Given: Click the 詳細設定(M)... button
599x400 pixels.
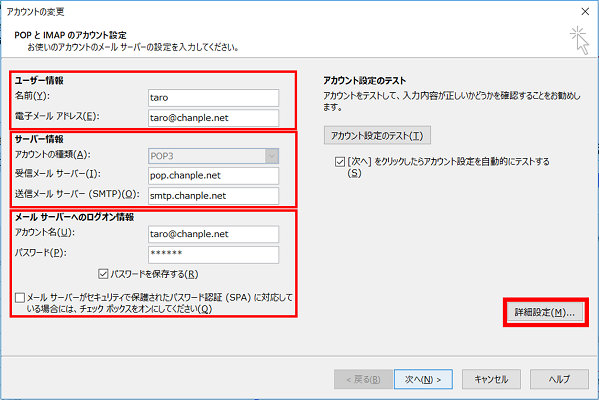Looking at the screenshot, I should (545, 313).
